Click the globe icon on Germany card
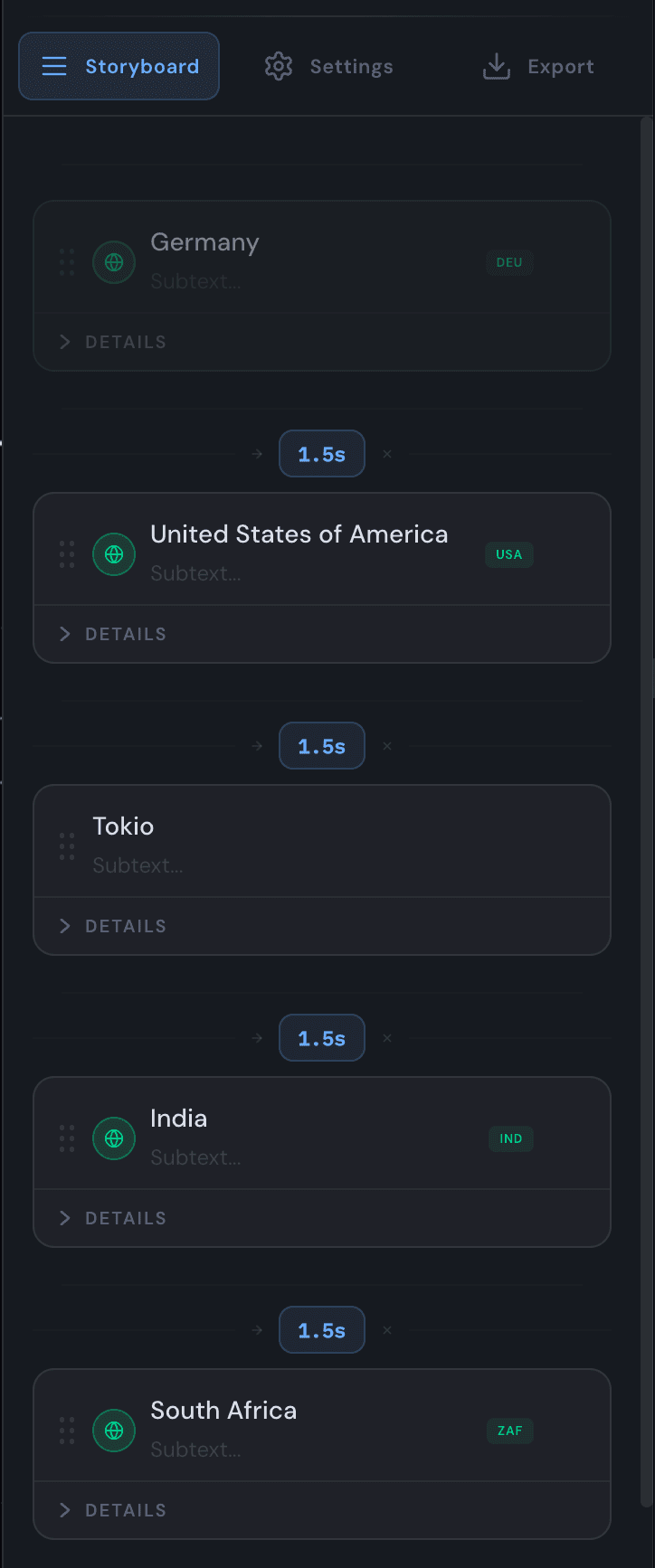 pos(114,262)
